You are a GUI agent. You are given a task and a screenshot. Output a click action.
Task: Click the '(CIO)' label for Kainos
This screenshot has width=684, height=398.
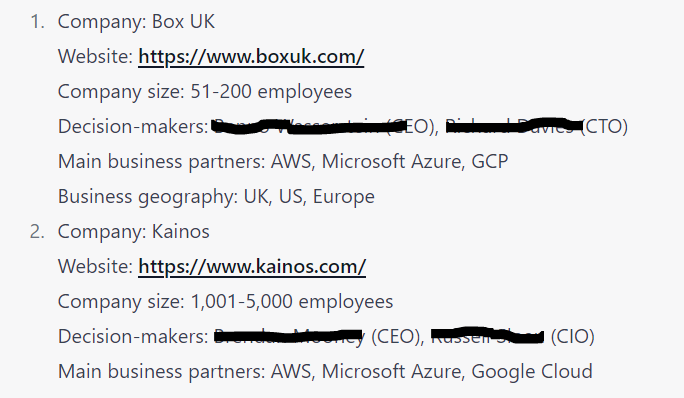pos(572,336)
